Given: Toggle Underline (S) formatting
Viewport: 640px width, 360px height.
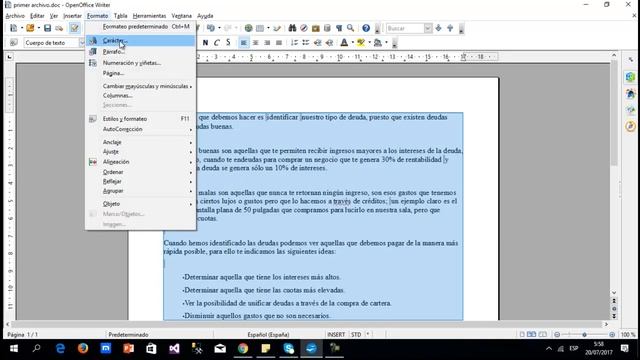Looking at the screenshot, I should coord(228,42).
